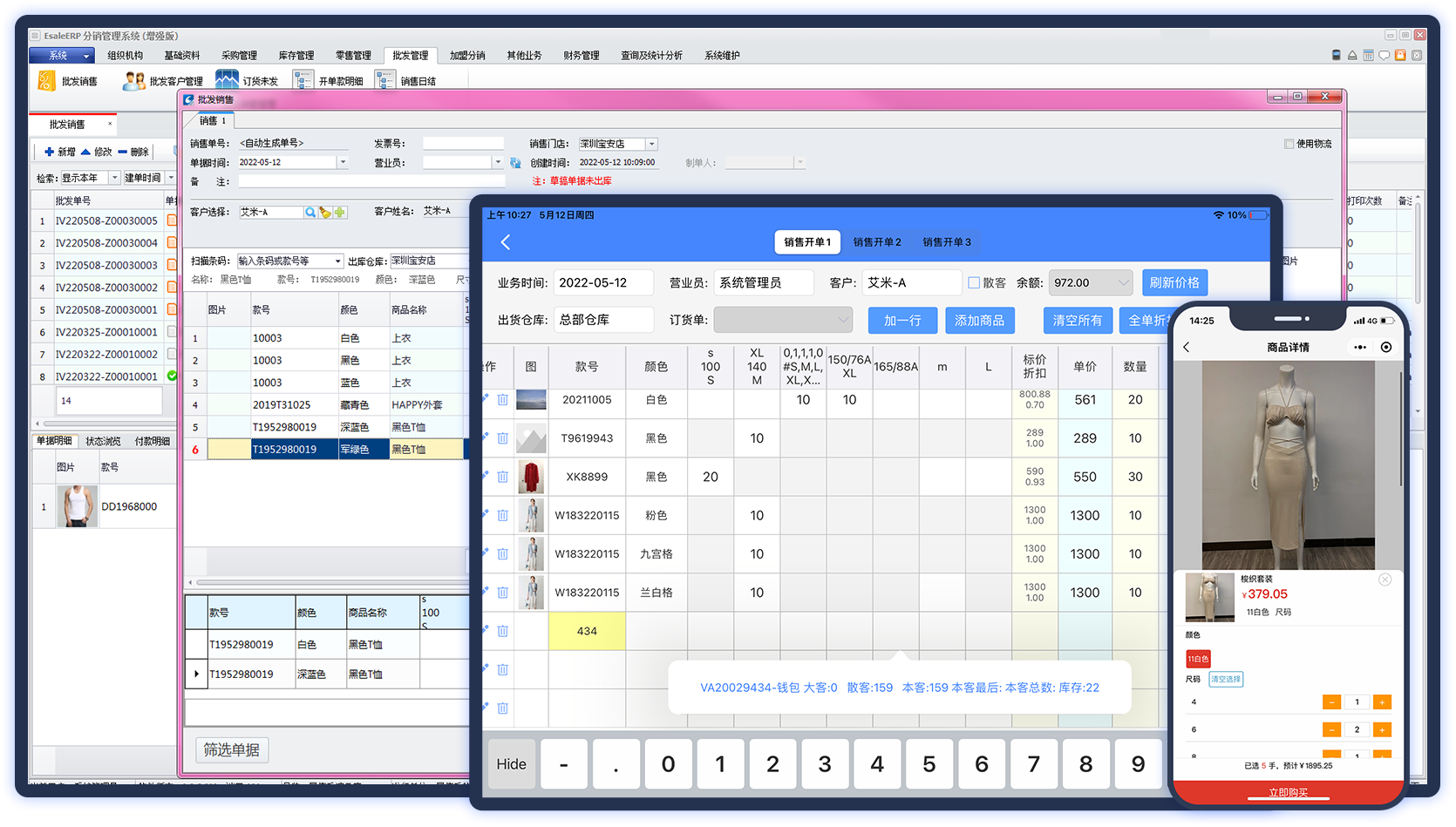Image resolution: width=1456 pixels, height=827 pixels.
Task: Switch to tablet tab 销售开单3
Action: [x=947, y=242]
